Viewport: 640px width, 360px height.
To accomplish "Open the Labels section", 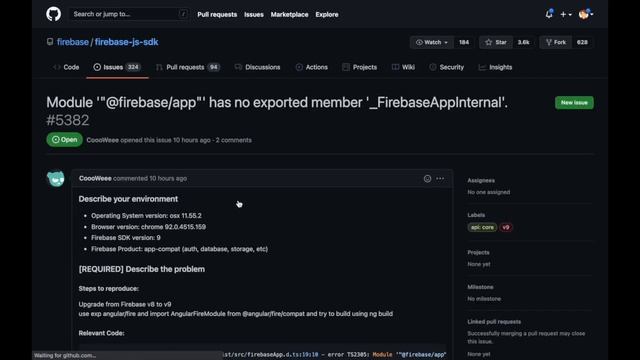I will (476, 215).
